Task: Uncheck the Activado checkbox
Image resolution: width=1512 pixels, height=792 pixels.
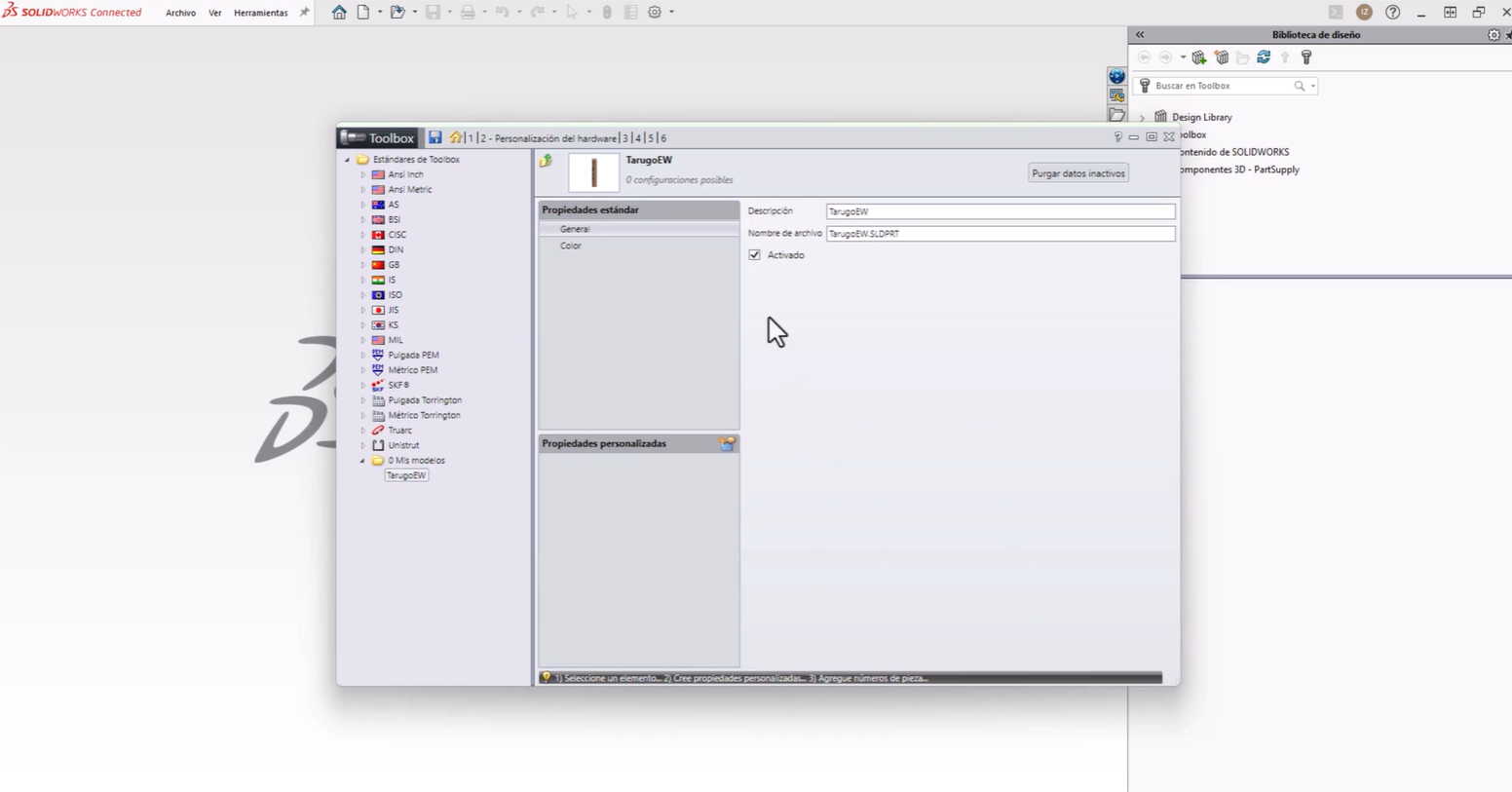Action: pyautogui.click(x=755, y=254)
